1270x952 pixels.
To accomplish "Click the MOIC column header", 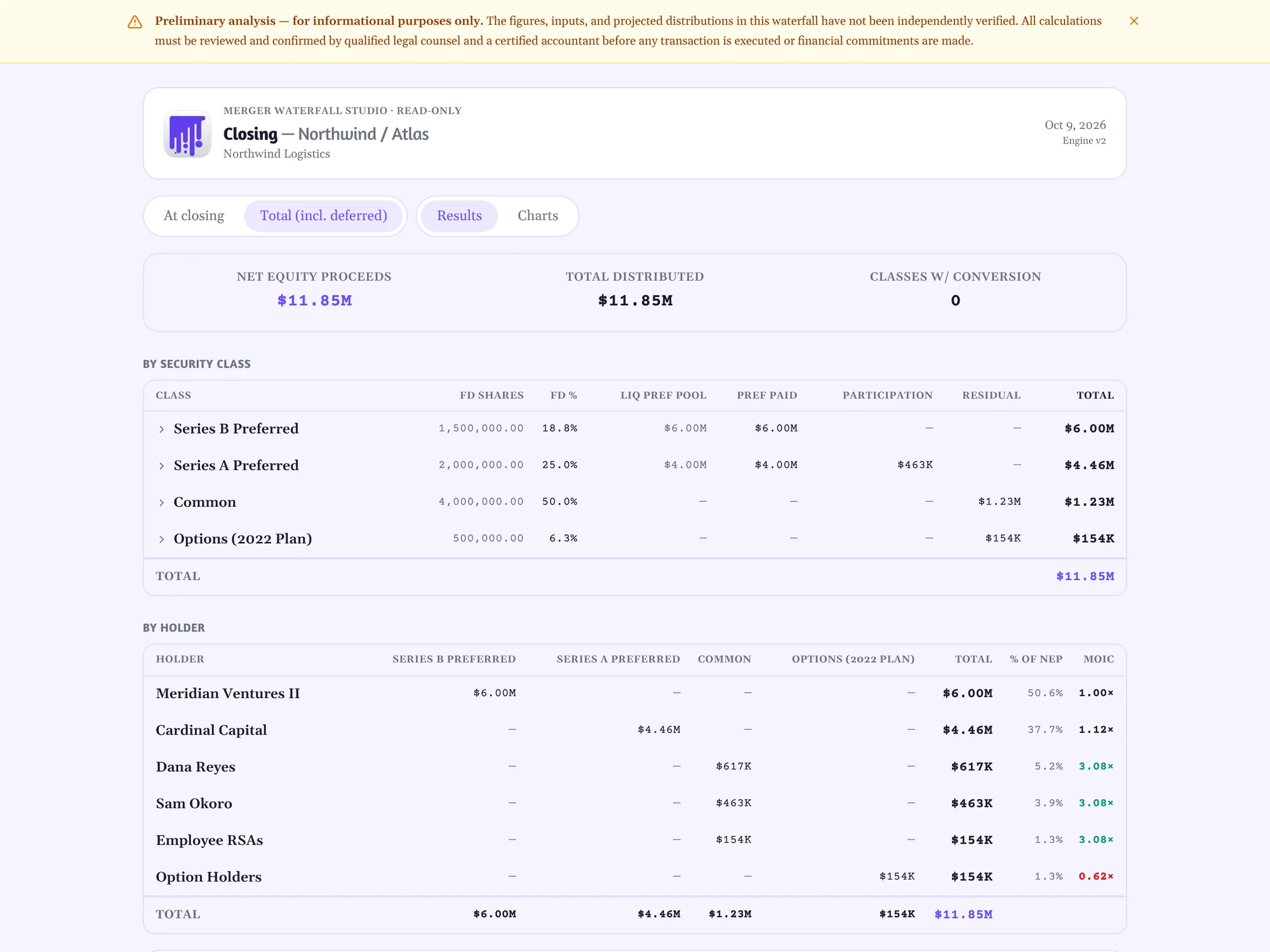I will [1099, 659].
